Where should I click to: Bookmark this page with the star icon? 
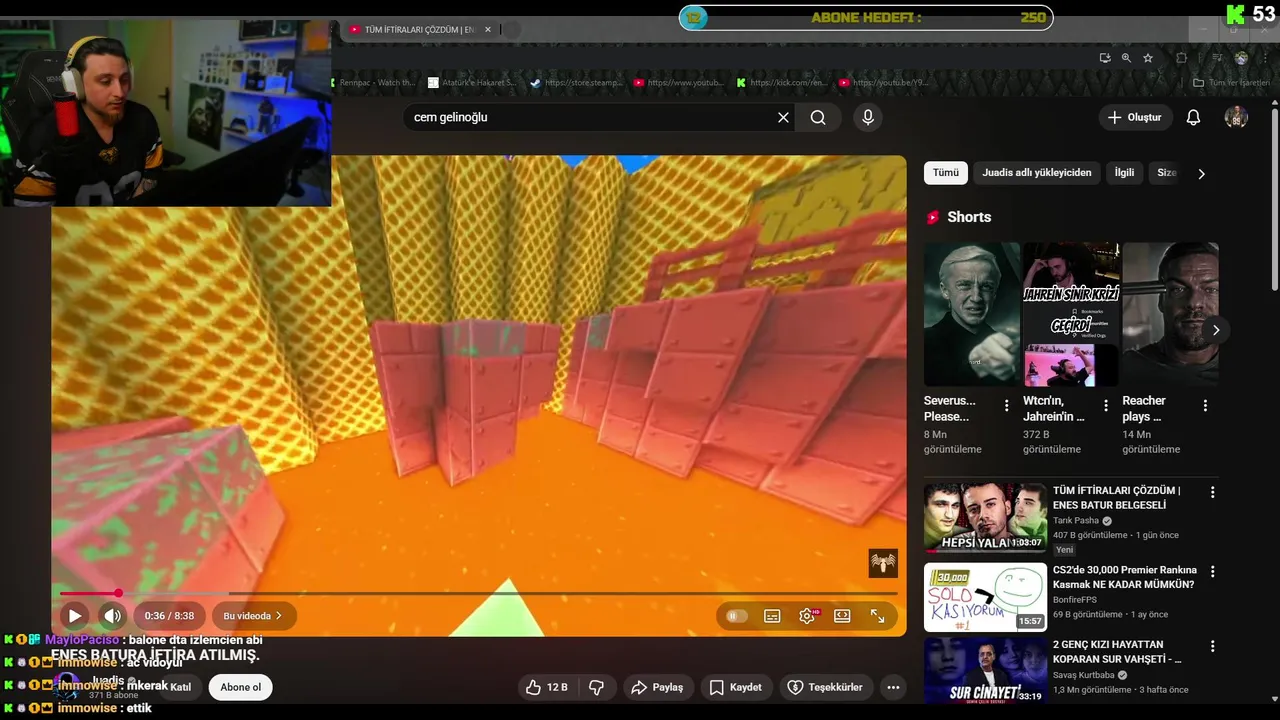1148,58
